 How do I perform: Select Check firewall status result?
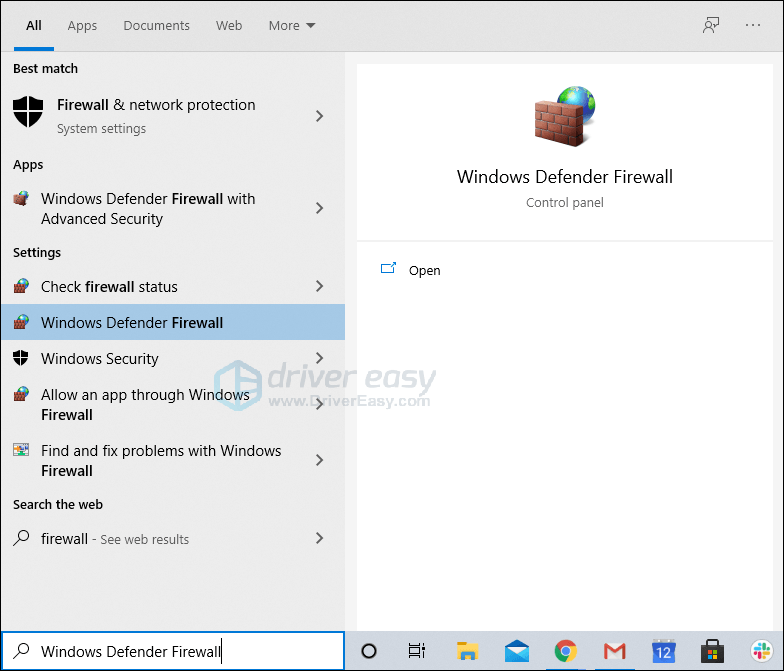click(173, 286)
